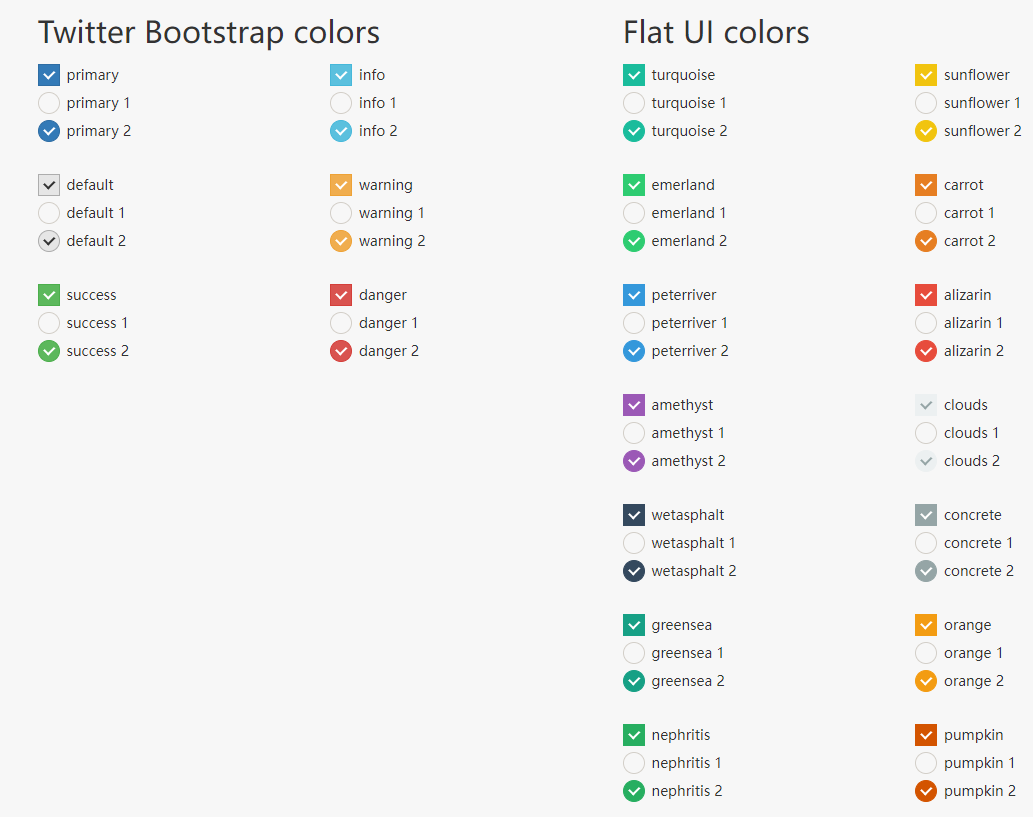Uncheck the purple amethyst checkbox
The height and width of the screenshot is (817, 1033).
click(634, 405)
